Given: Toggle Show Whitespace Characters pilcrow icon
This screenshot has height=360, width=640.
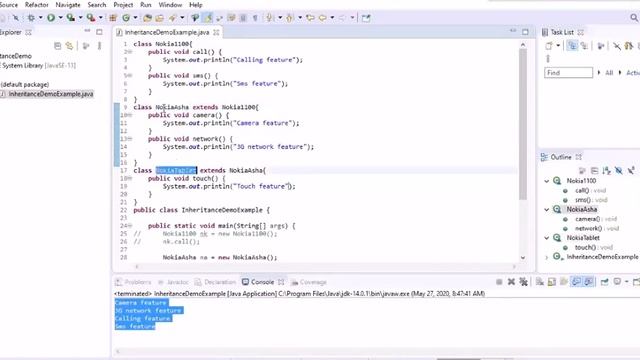Looking at the screenshot, I should pyautogui.click(x=255, y=18).
